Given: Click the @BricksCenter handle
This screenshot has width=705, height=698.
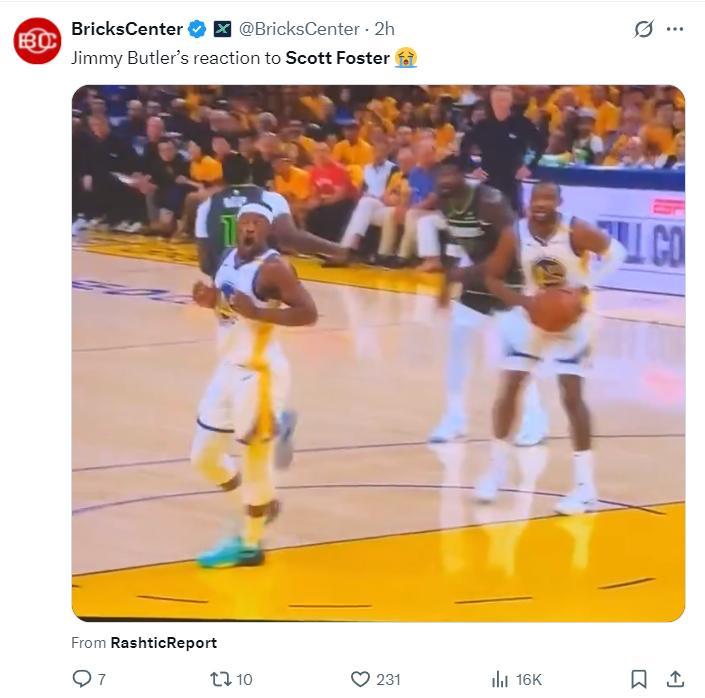Looking at the screenshot, I should (x=299, y=29).
